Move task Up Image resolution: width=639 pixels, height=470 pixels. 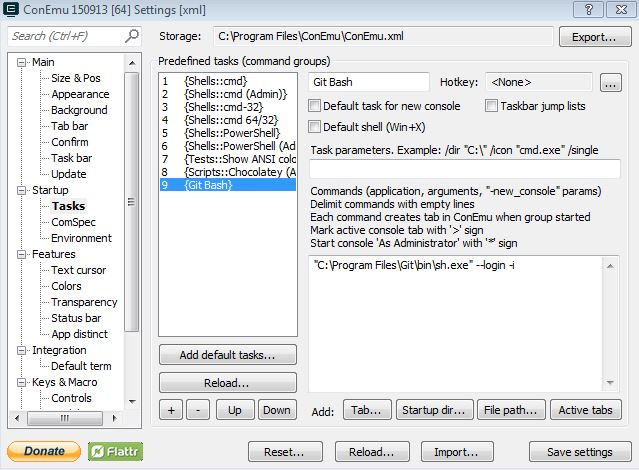coord(235,410)
